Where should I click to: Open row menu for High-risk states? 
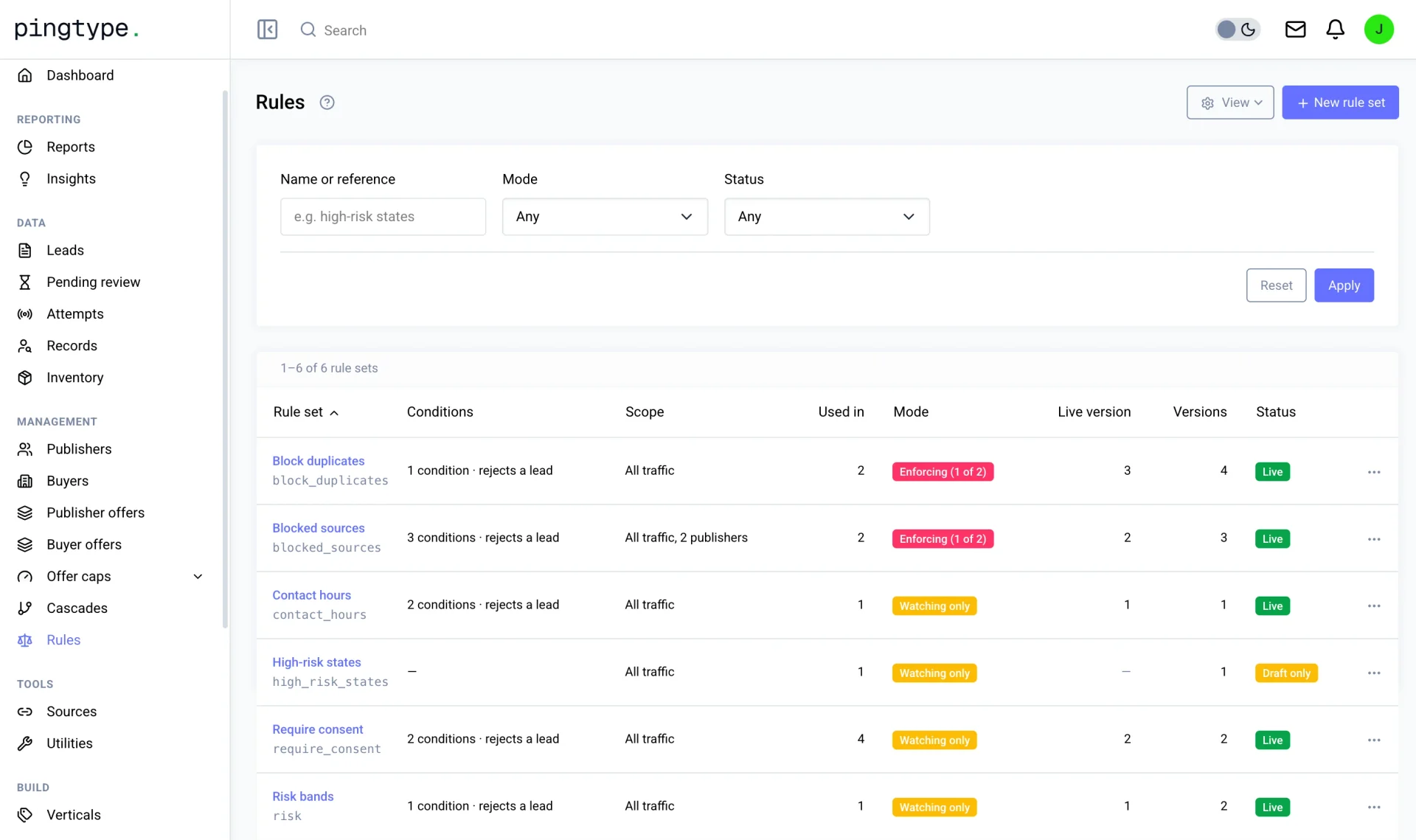tap(1373, 673)
